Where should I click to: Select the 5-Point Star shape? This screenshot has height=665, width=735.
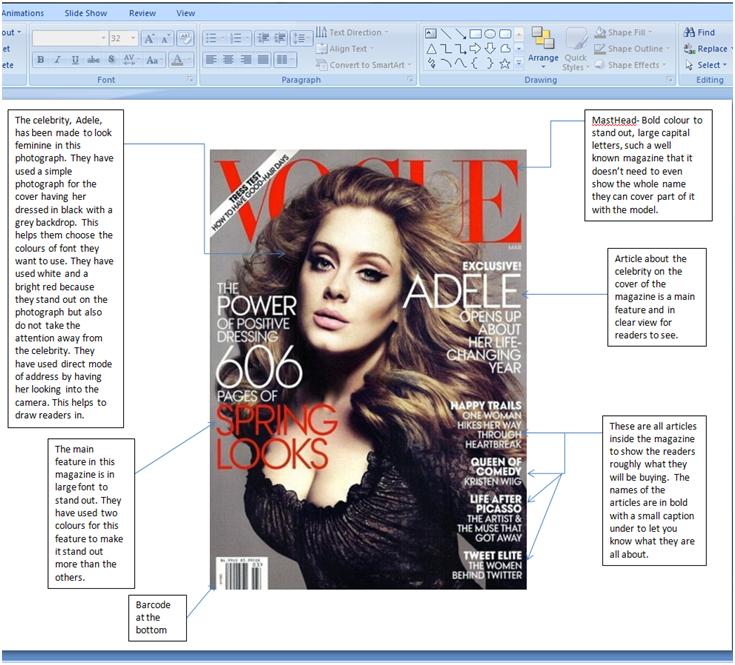click(505, 63)
